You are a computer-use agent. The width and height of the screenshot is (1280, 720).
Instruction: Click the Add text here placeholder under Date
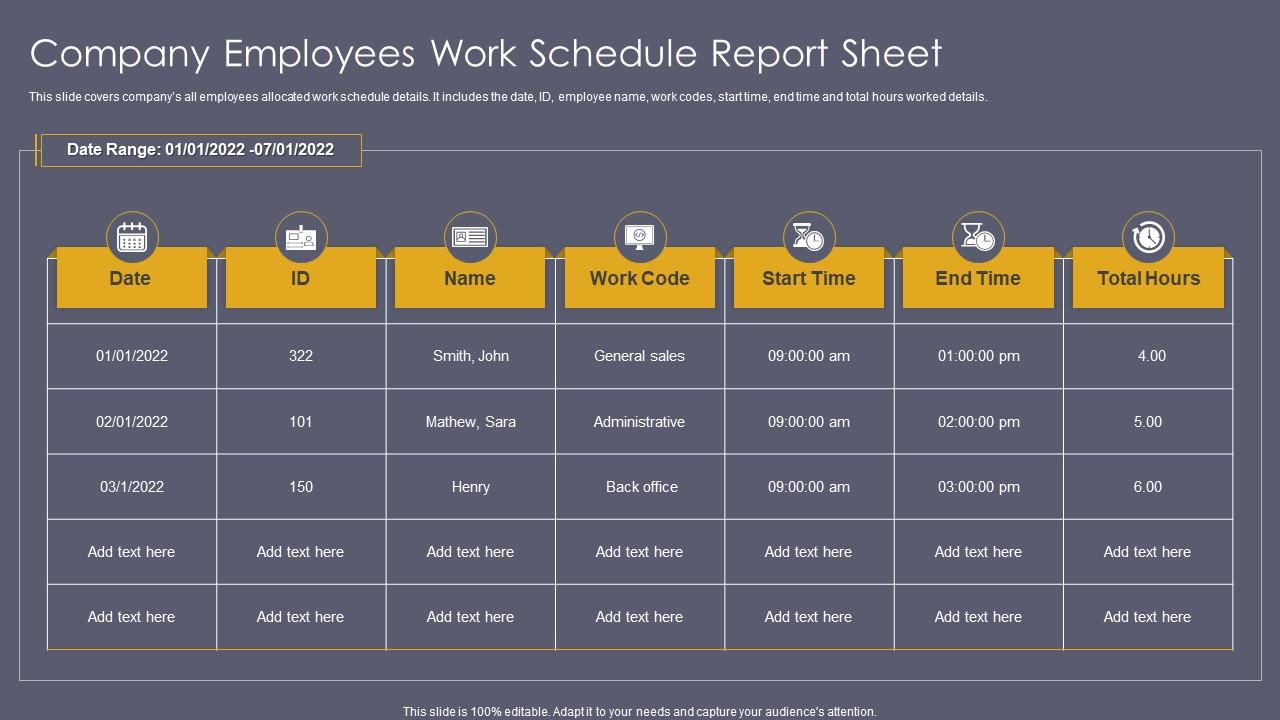(x=131, y=551)
